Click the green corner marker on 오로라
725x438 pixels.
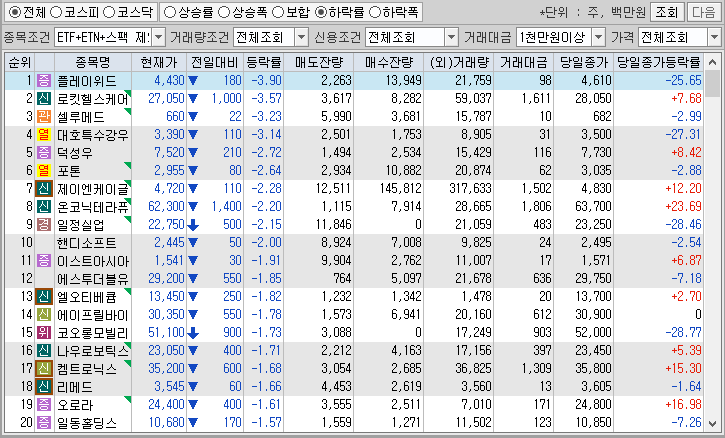[x=129, y=399]
